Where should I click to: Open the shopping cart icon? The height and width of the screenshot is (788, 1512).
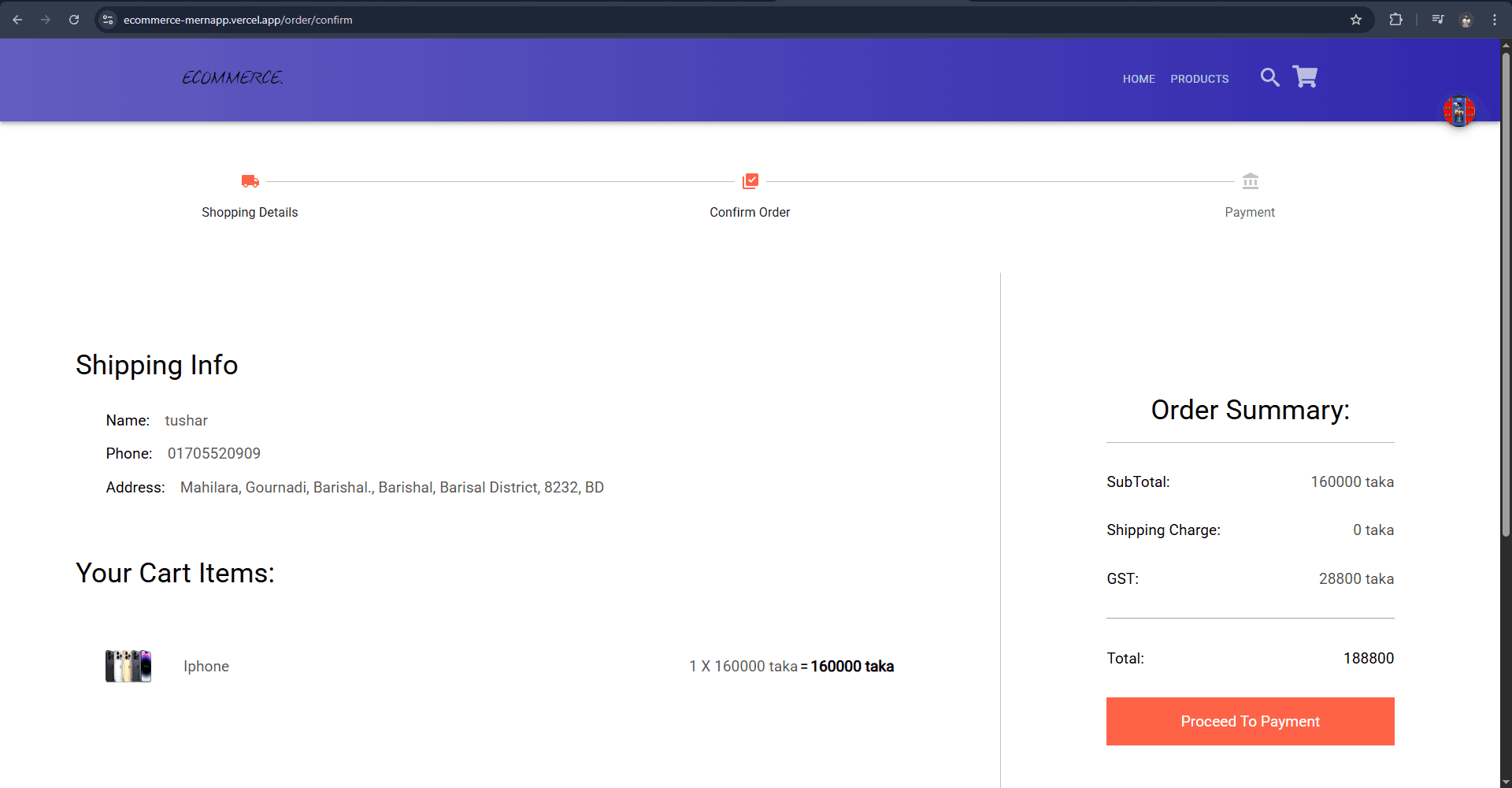click(x=1305, y=76)
